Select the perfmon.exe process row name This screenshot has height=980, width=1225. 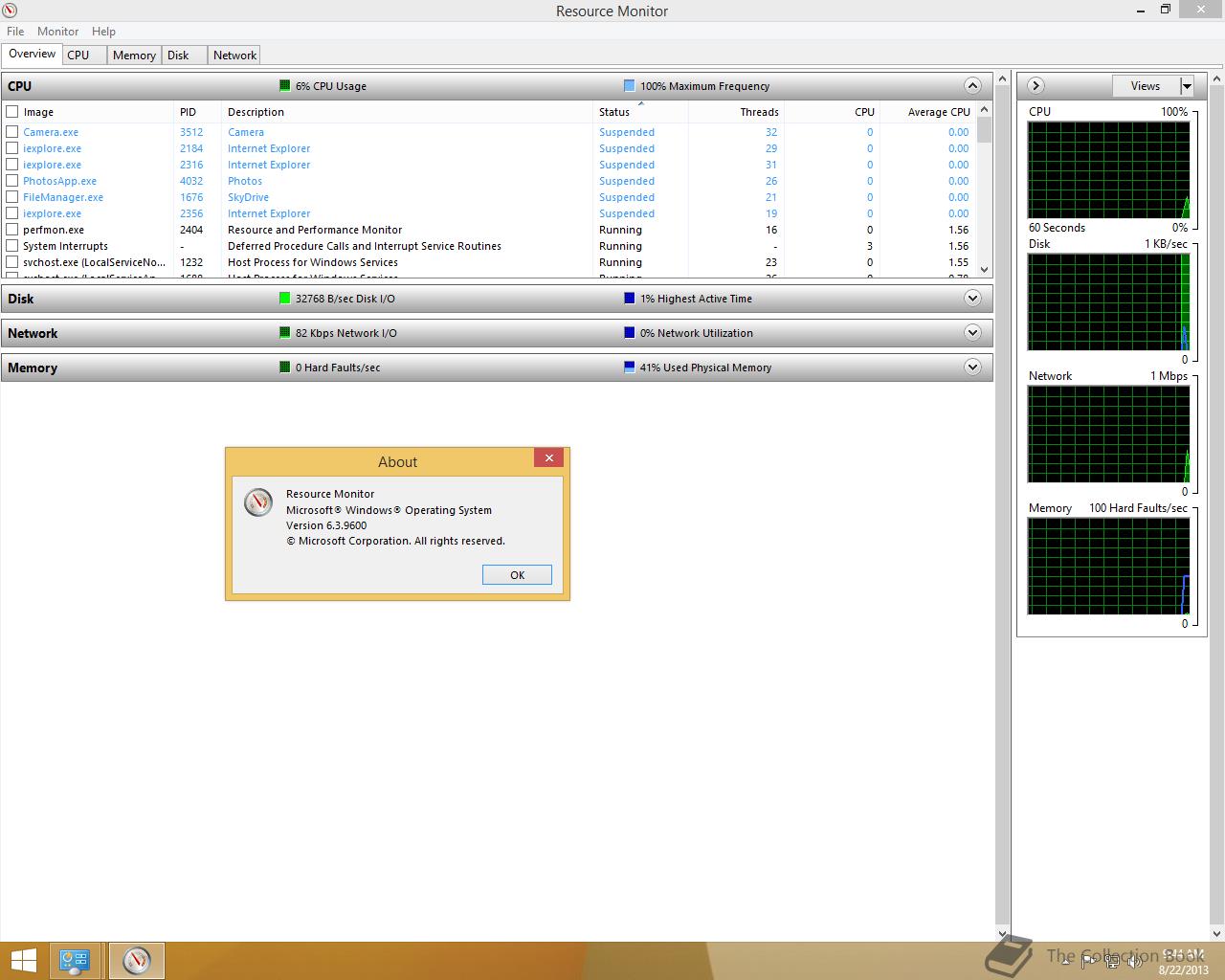coord(54,230)
